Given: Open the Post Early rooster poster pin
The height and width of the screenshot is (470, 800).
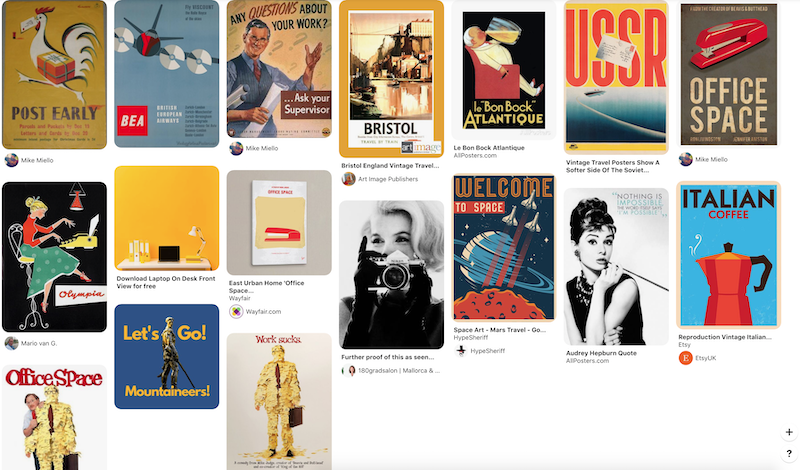Looking at the screenshot, I should click(55, 75).
